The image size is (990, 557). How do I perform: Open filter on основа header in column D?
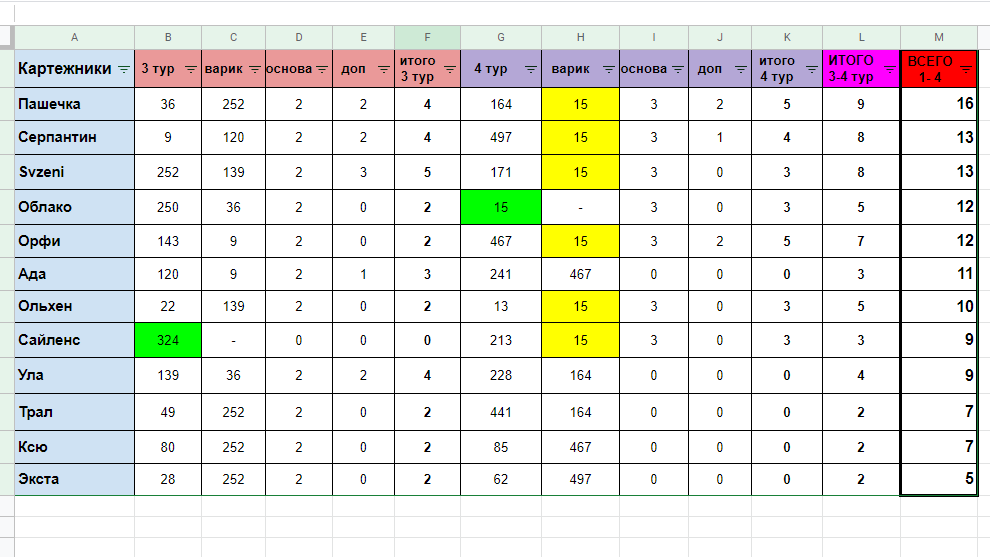pos(322,69)
